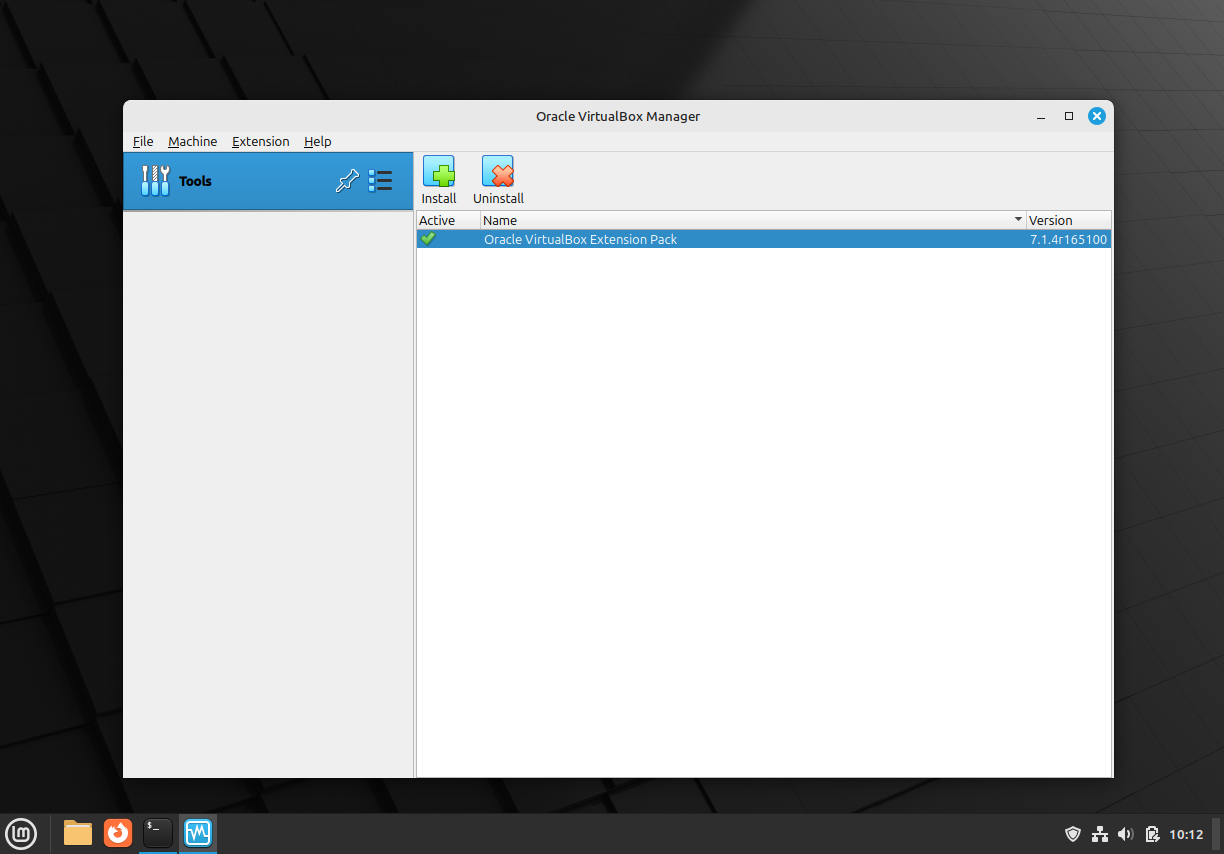Launch Firefox from the taskbar
This screenshot has height=854, width=1224.
118,833
